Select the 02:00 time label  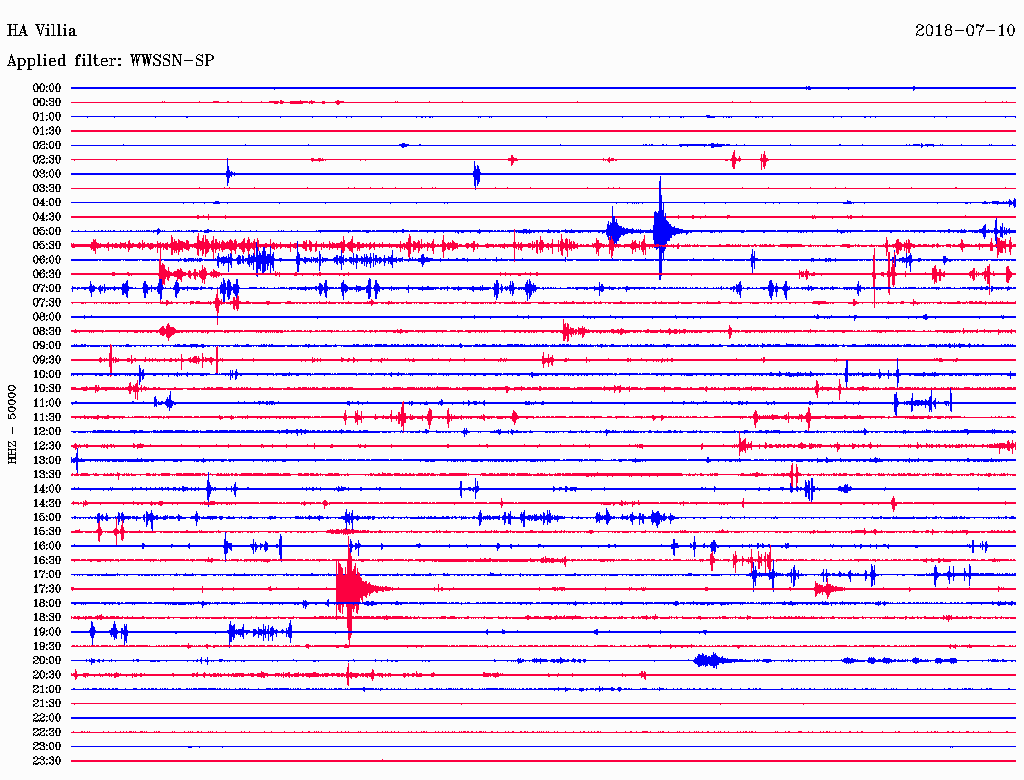(47, 145)
